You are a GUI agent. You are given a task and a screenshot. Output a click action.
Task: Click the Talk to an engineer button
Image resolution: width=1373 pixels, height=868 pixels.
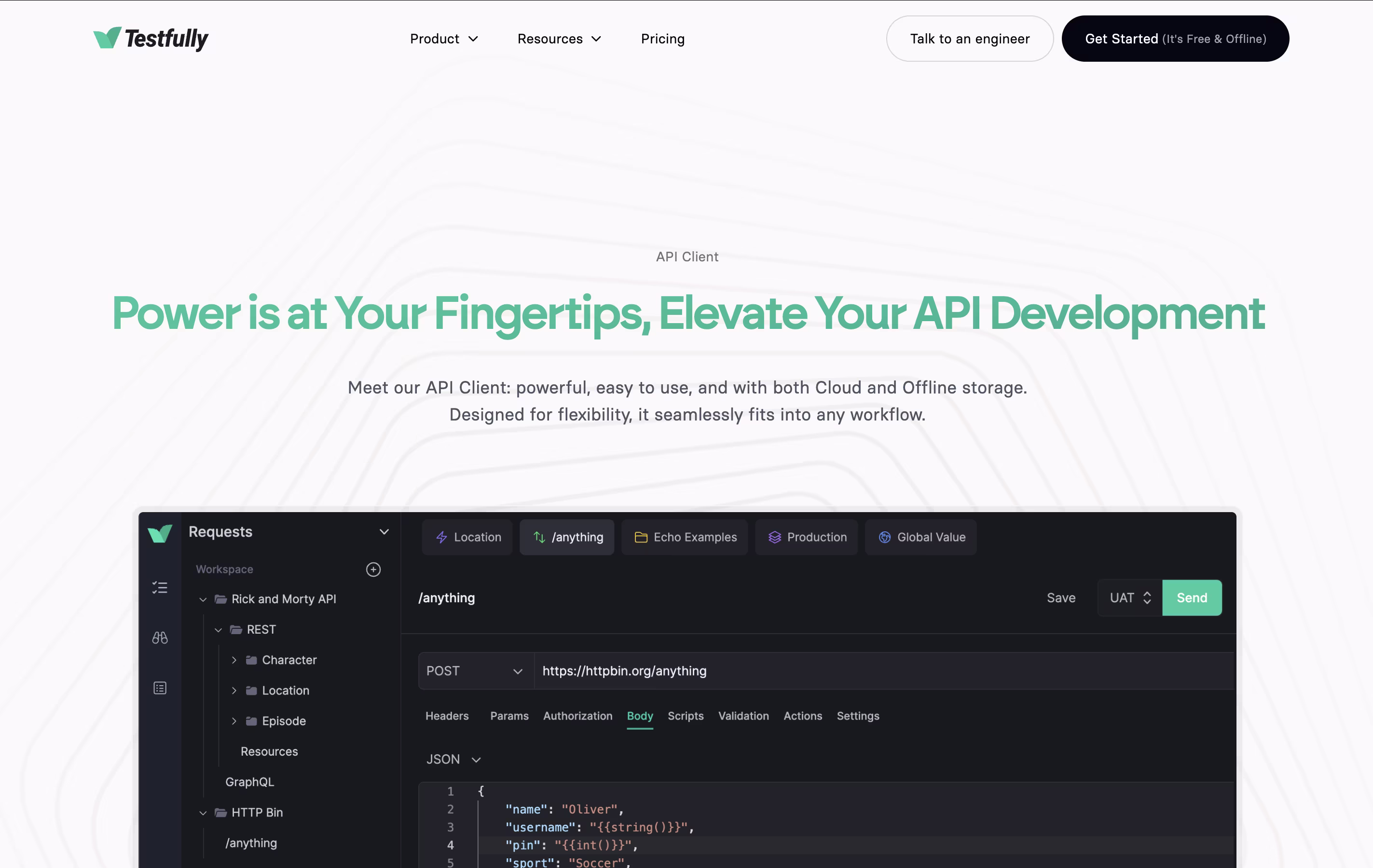[x=969, y=39]
